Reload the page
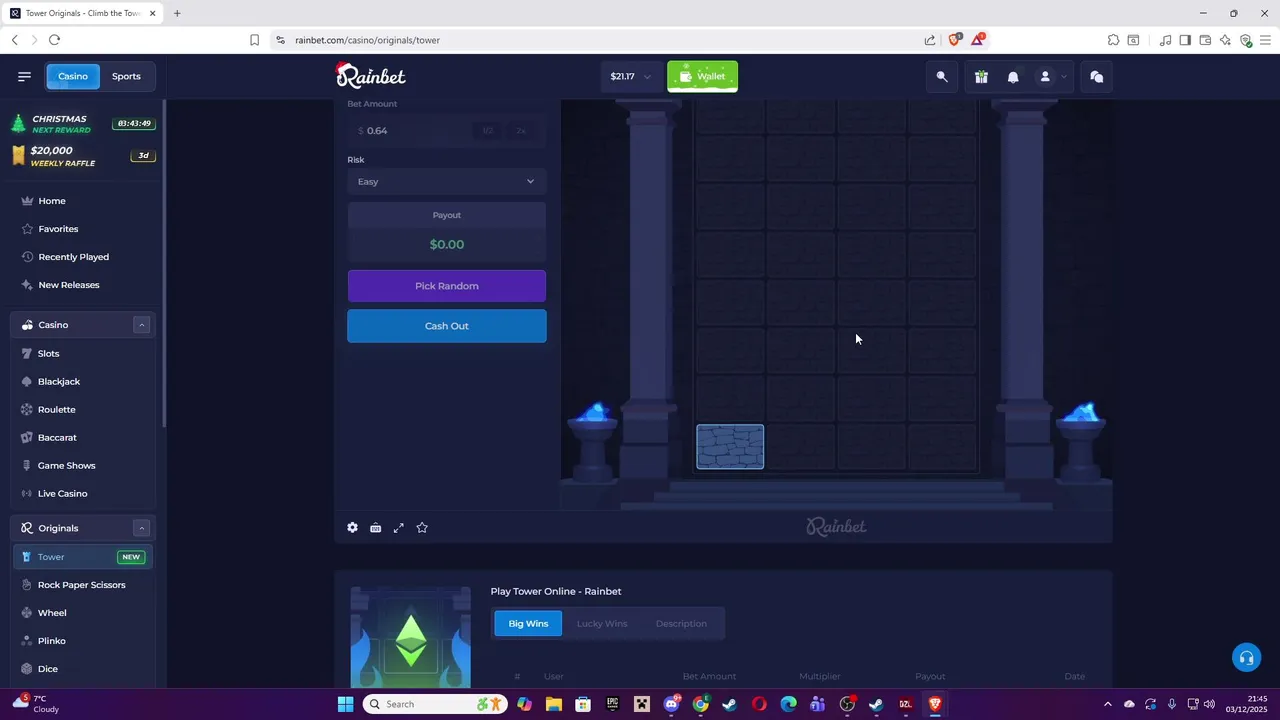 pyautogui.click(x=54, y=40)
